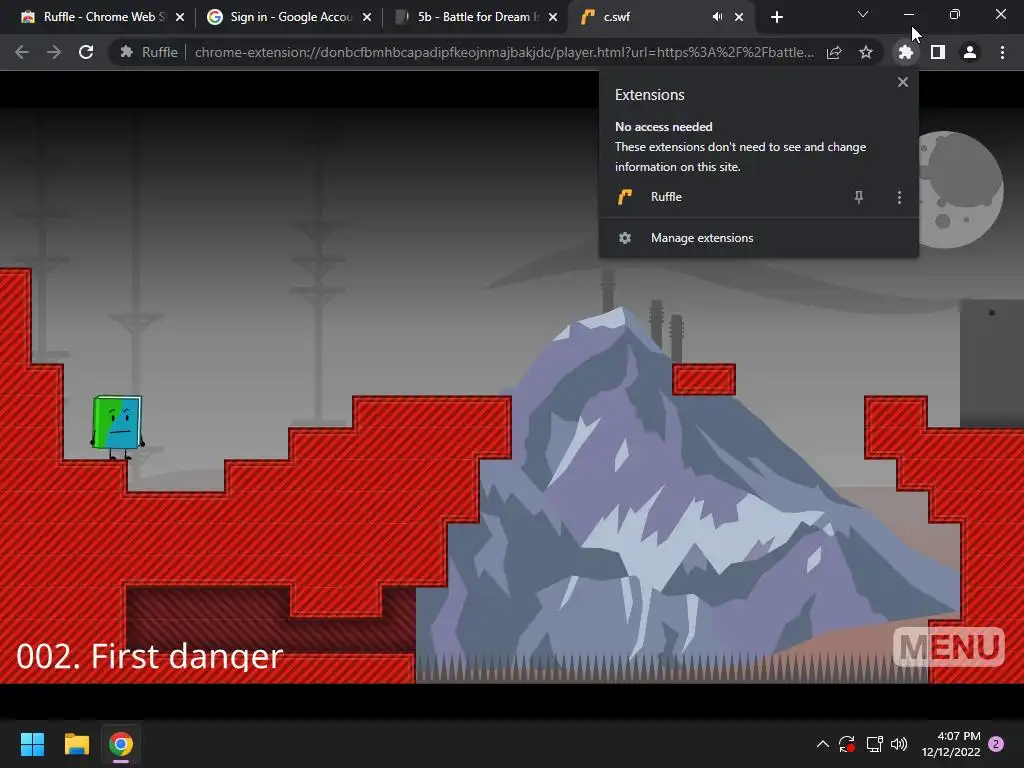The width and height of the screenshot is (1024, 768).
Task: Click the floating red block platform
Action: point(704,379)
